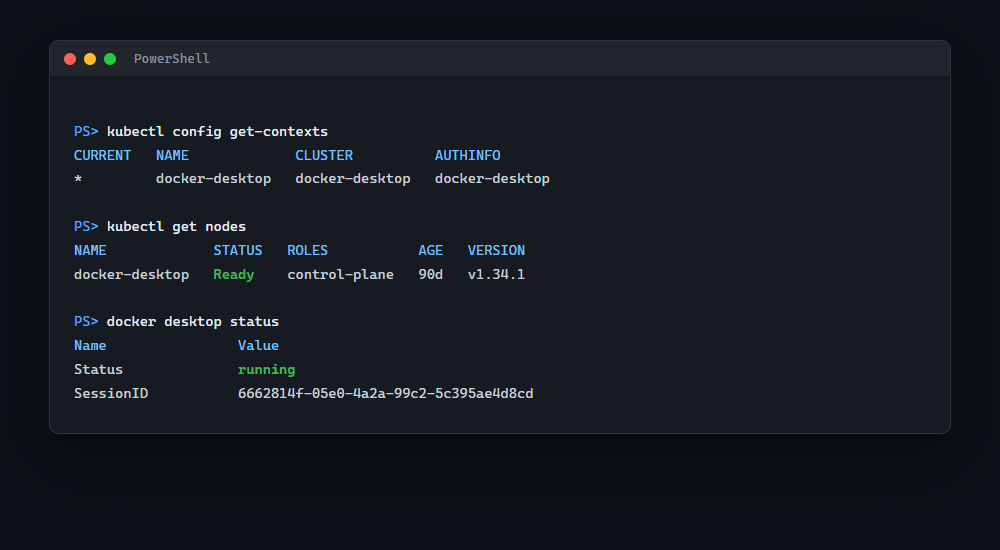
Task: Click the AGE column header
Action: point(430,250)
